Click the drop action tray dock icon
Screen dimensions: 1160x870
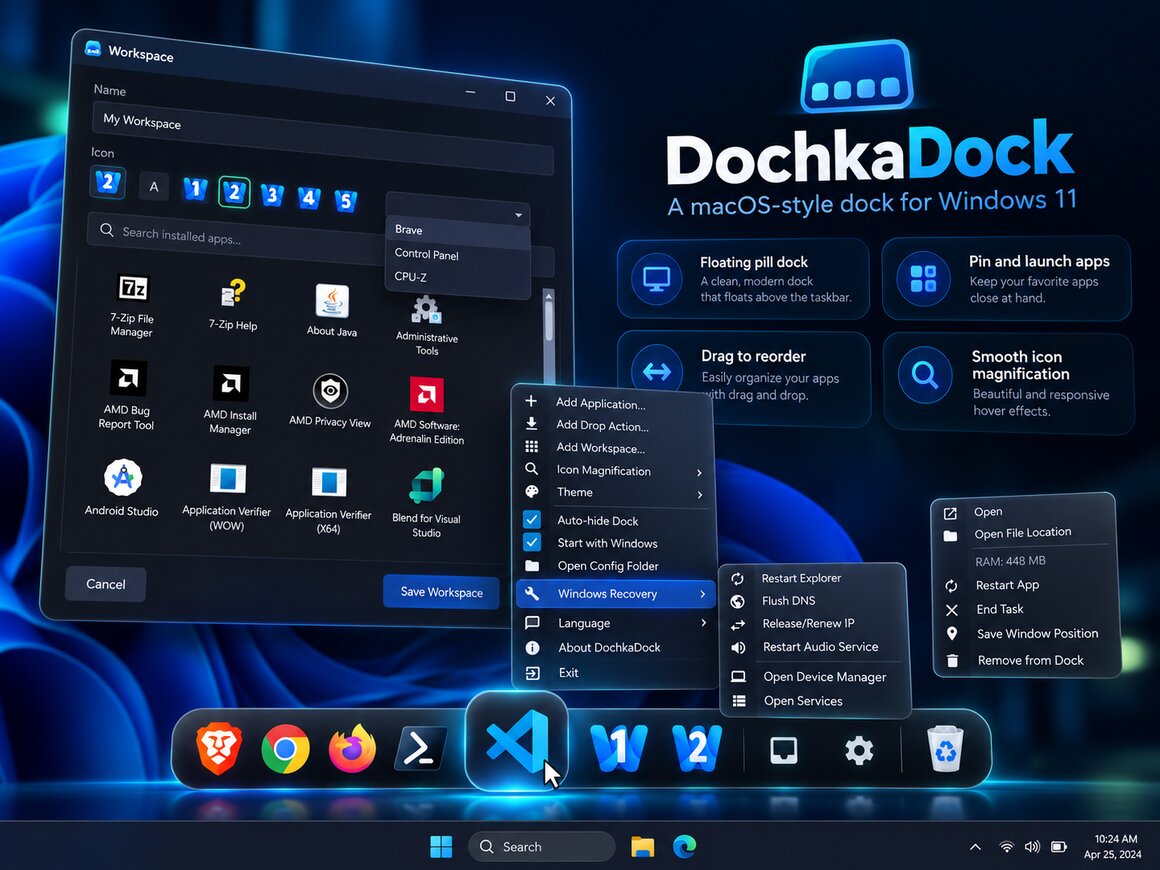pos(784,750)
